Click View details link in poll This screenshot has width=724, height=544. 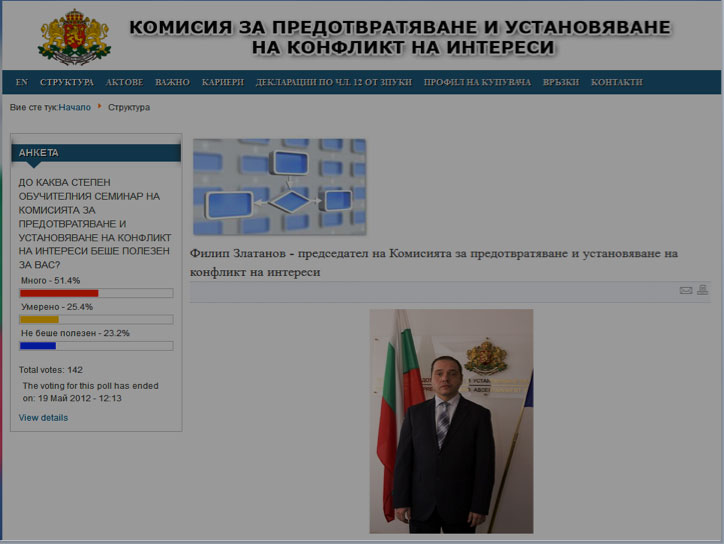click(44, 417)
